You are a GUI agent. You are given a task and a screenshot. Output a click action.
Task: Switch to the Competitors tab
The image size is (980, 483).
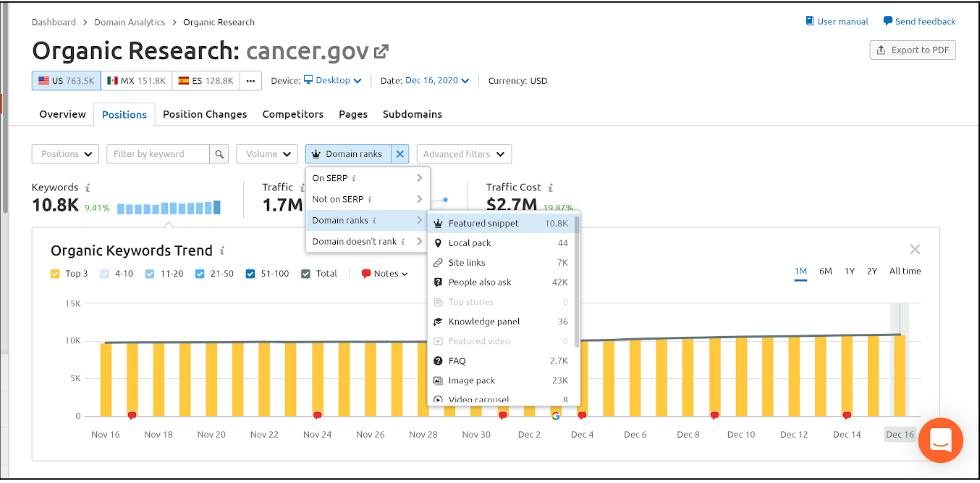293,114
